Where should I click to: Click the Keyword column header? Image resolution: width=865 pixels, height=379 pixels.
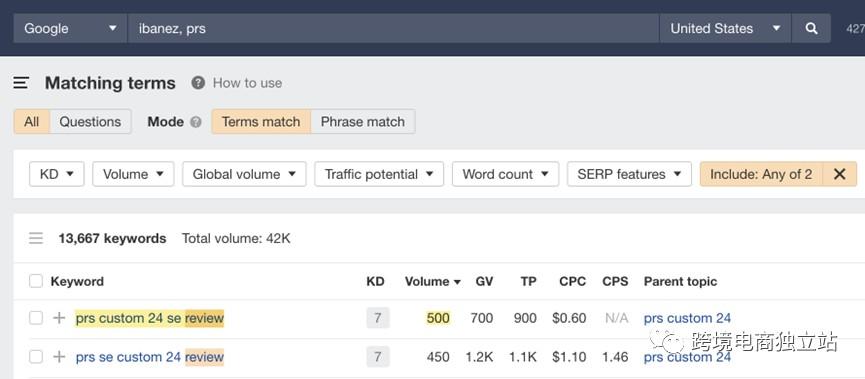(x=77, y=281)
